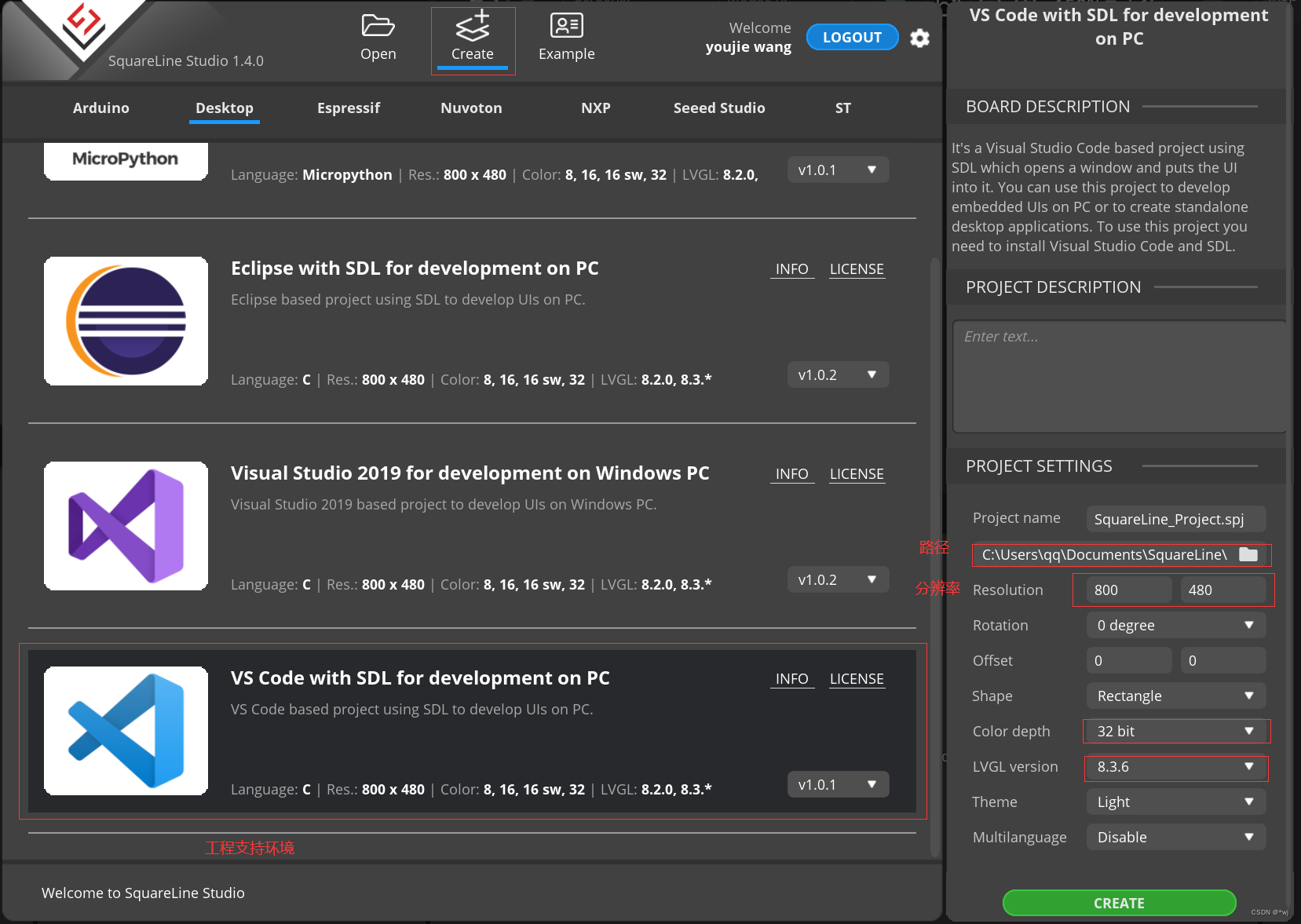
Task: Switch to the NXP tab
Action: point(596,108)
